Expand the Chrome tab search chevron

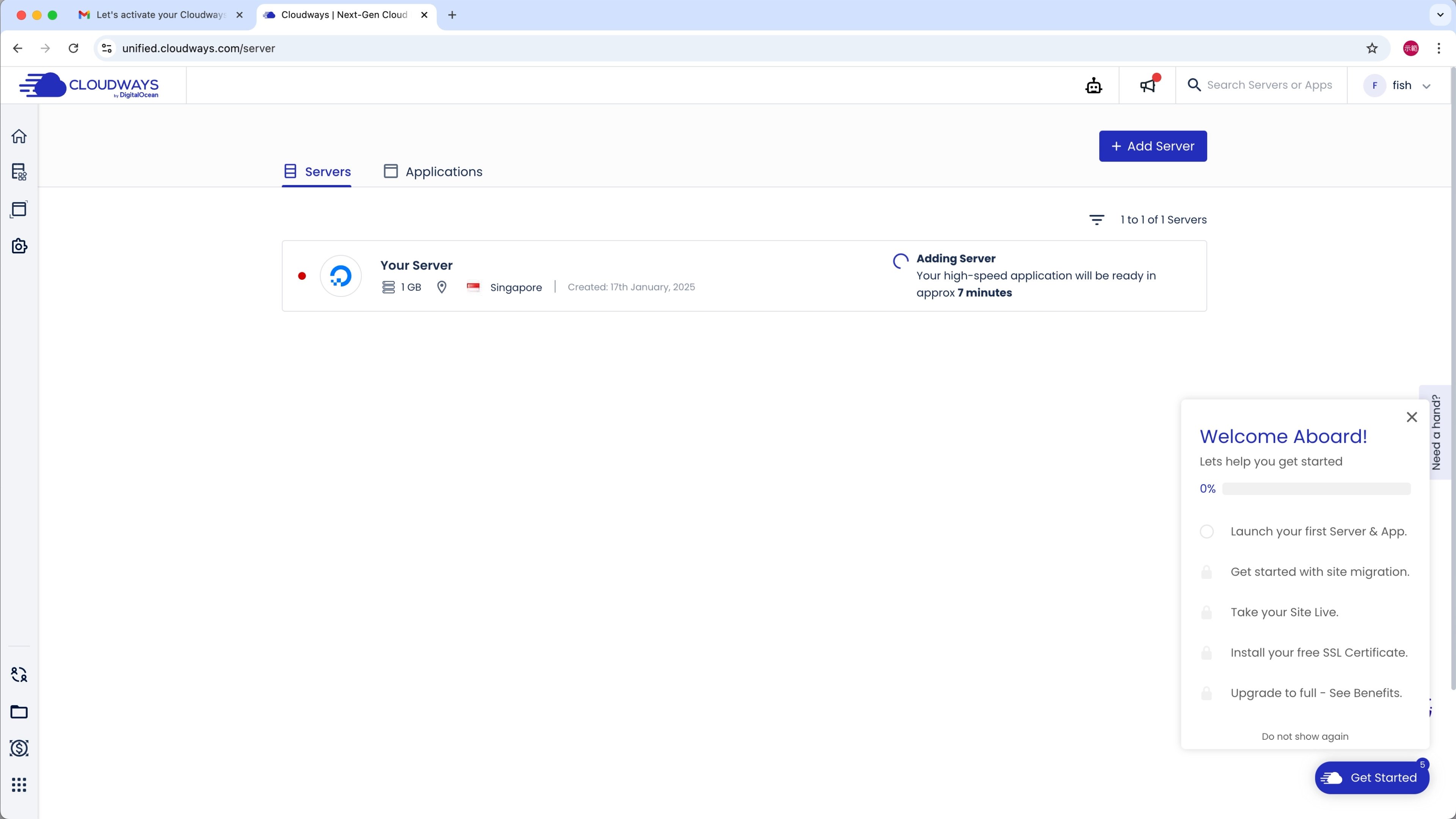(x=1440, y=15)
